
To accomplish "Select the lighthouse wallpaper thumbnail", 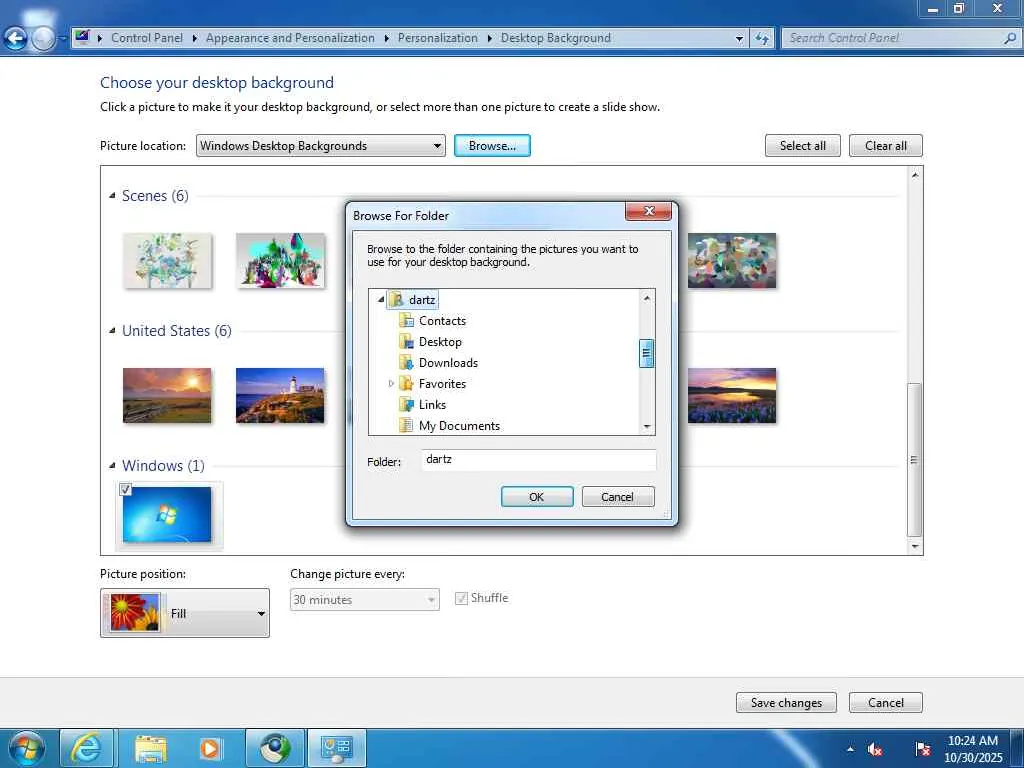I will point(280,395).
